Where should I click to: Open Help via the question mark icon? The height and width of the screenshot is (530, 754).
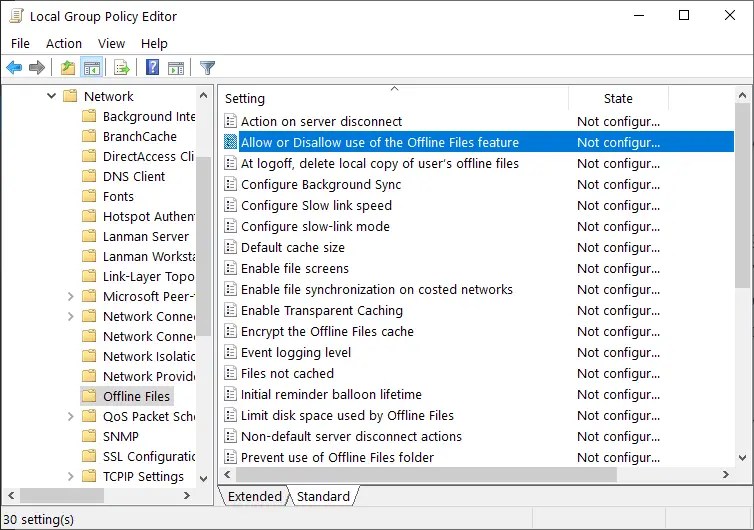click(152, 67)
